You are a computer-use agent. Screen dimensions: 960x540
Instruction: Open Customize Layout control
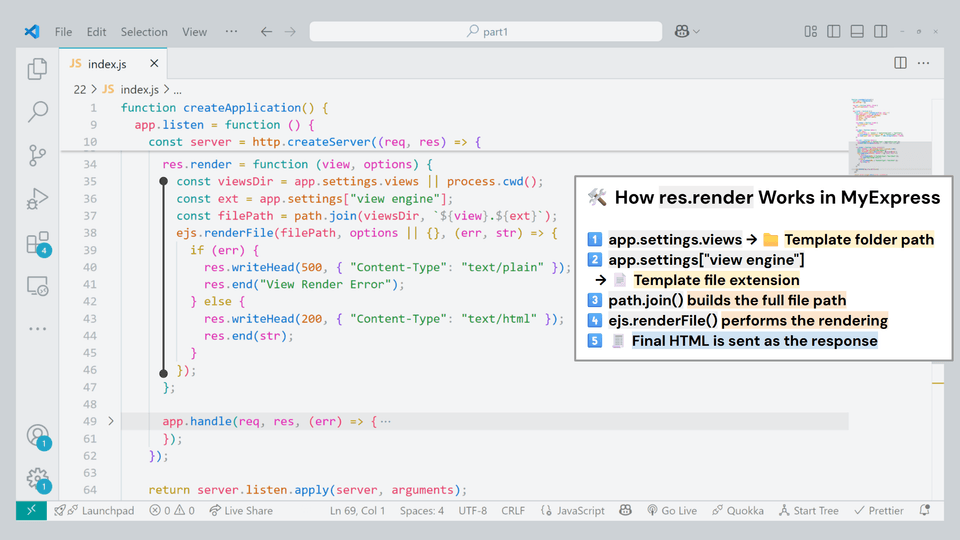pos(811,31)
